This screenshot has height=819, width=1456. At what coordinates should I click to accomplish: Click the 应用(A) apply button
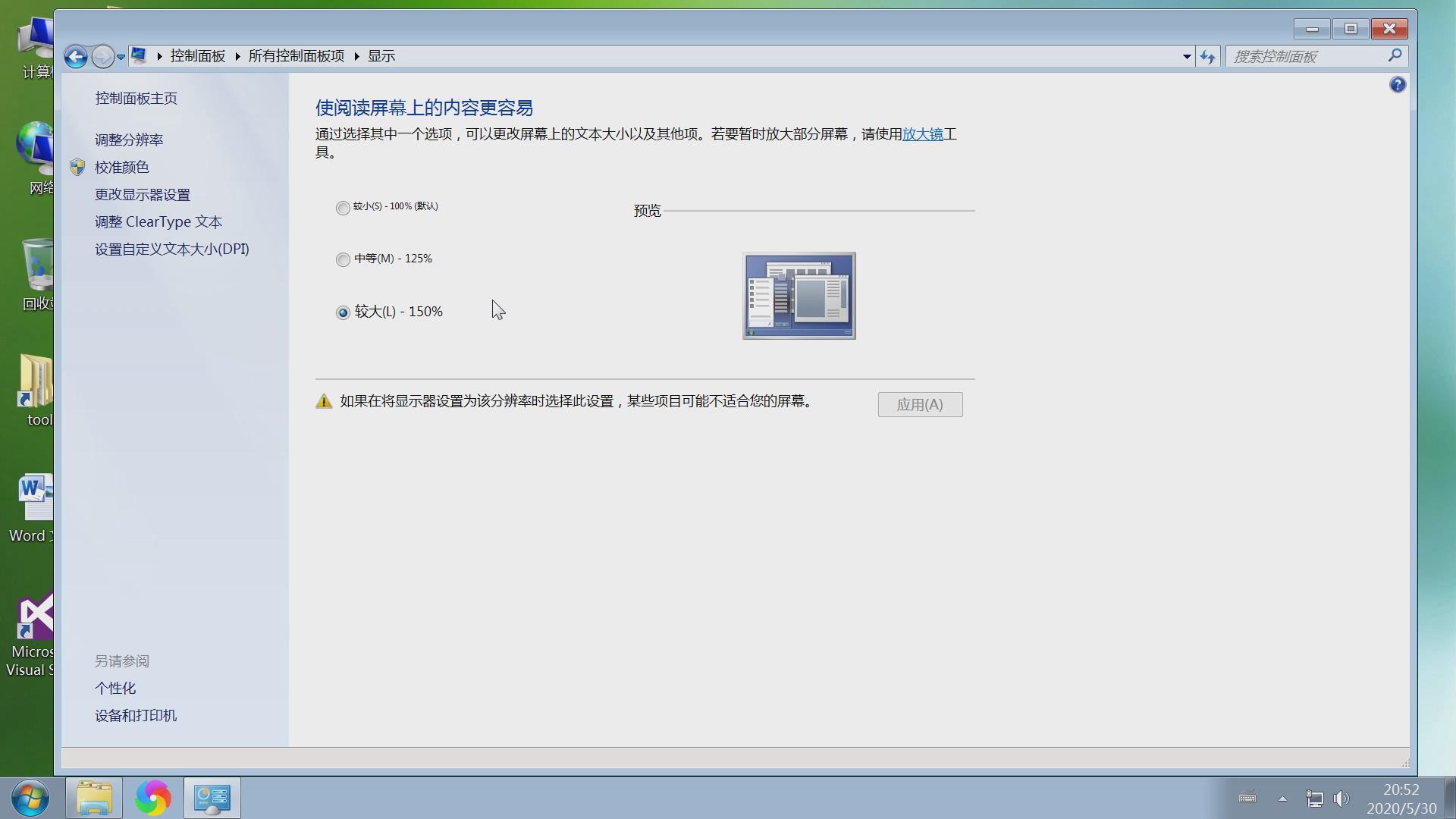[x=920, y=403]
